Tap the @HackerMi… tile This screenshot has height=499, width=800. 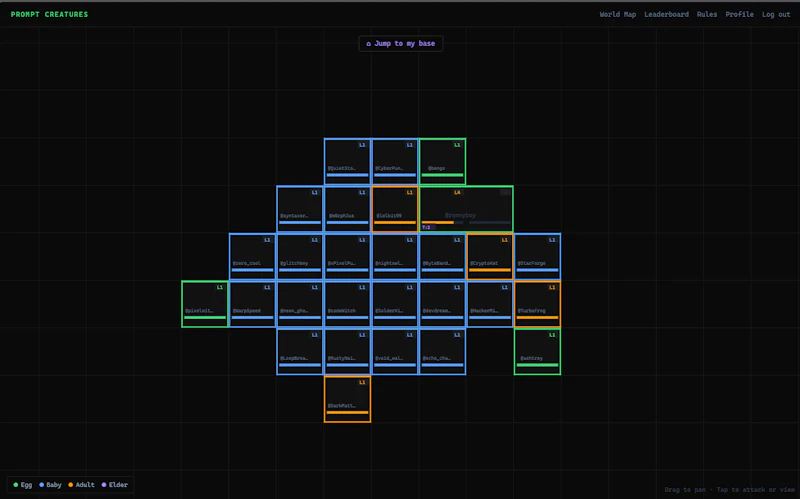pyautogui.click(x=490, y=304)
